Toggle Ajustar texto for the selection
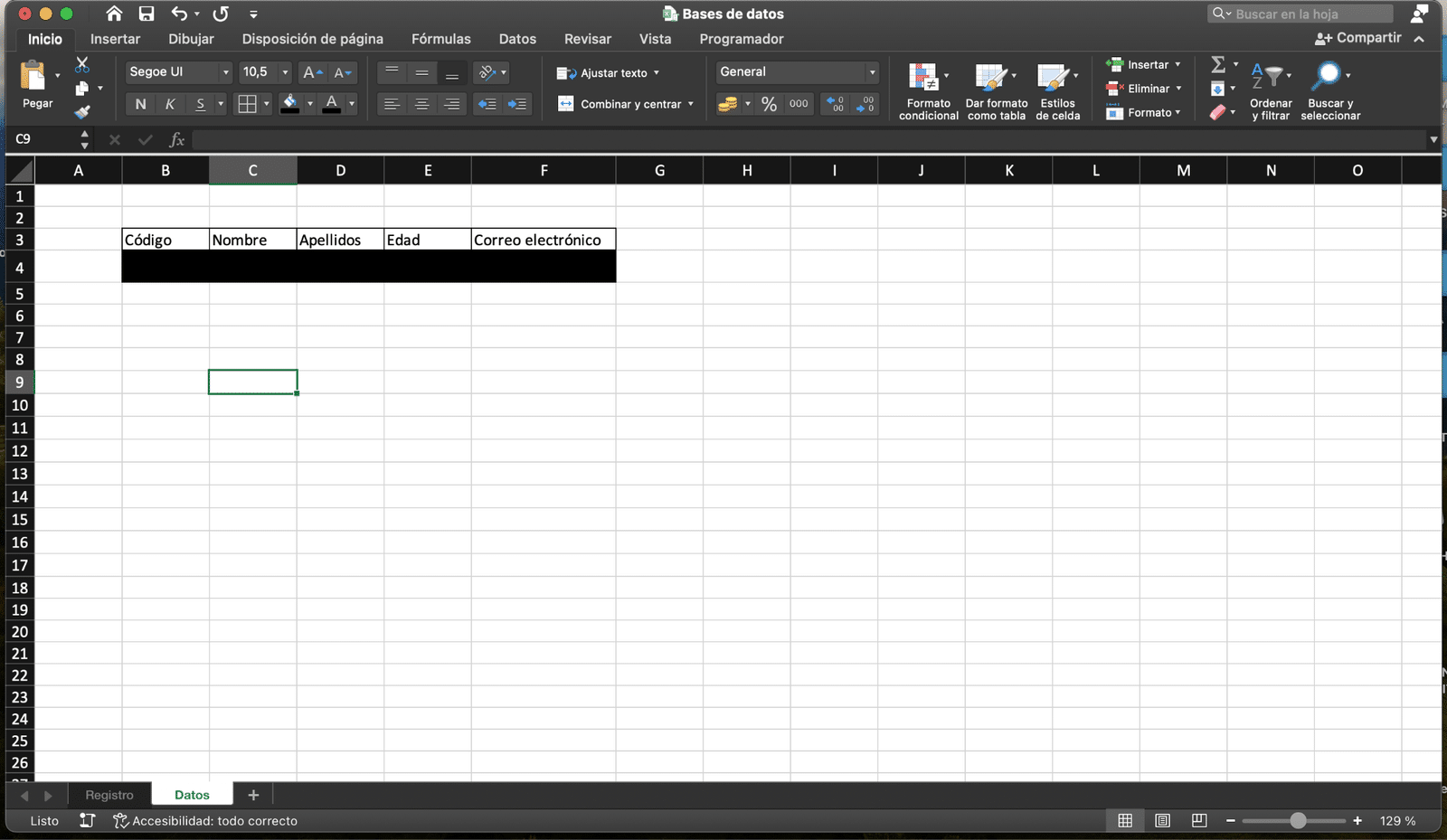This screenshot has width=1447, height=840. point(607,72)
